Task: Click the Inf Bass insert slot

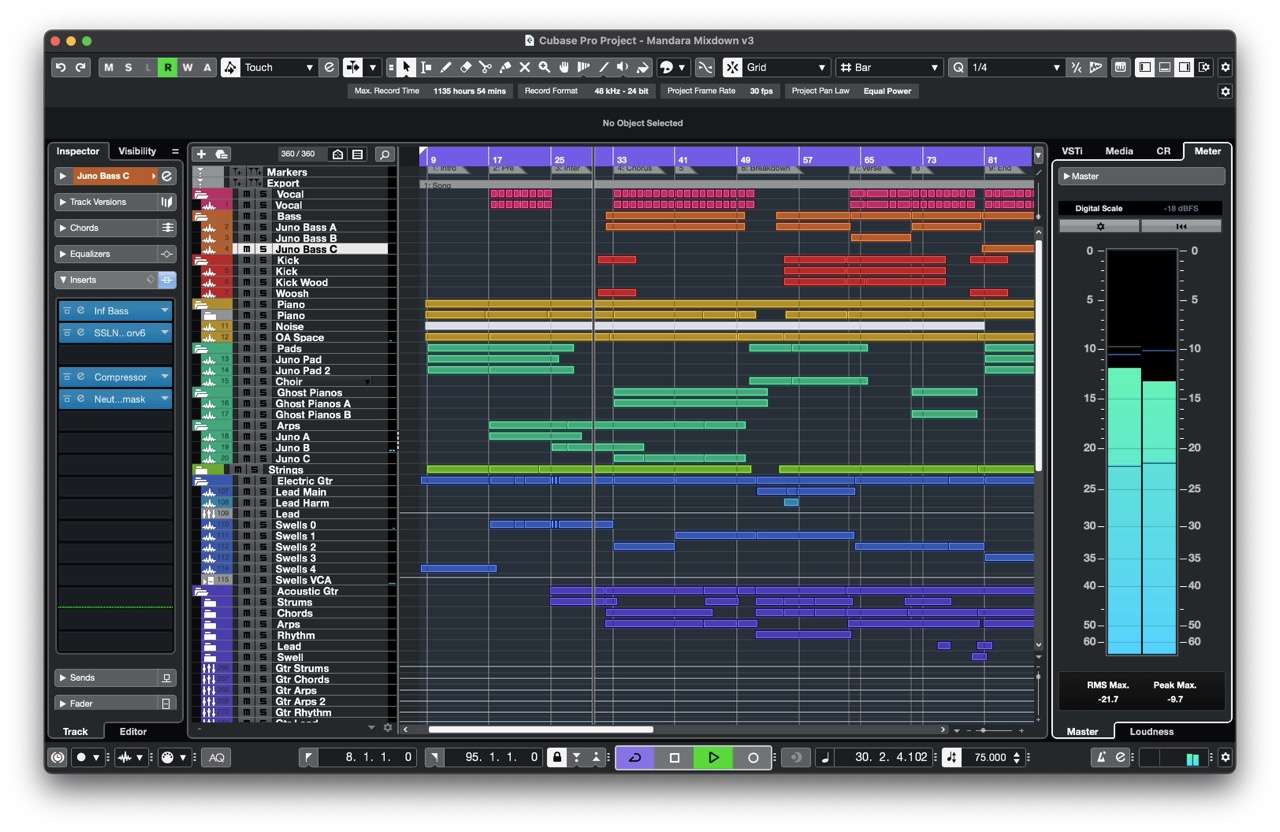Action: point(115,311)
